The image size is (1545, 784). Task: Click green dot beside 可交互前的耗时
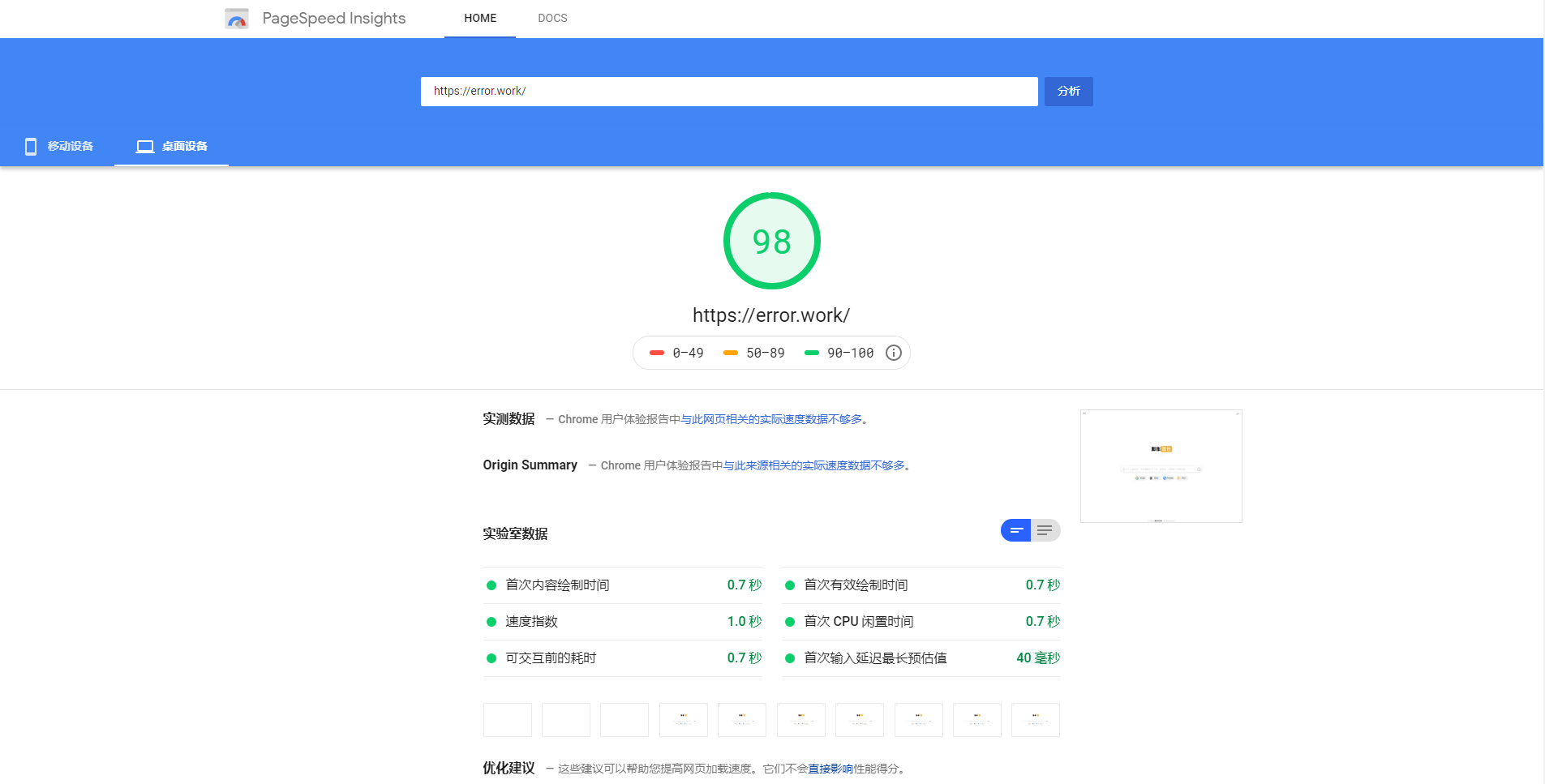[491, 658]
